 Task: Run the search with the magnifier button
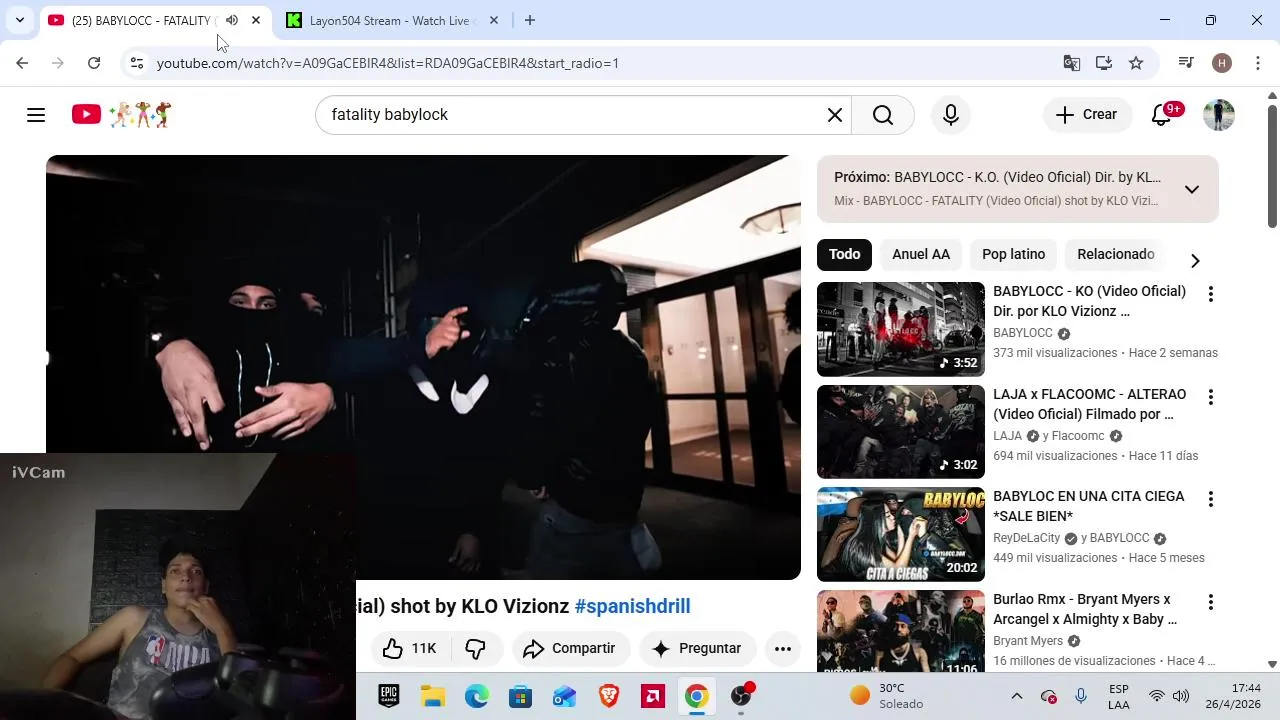pyautogui.click(x=883, y=115)
